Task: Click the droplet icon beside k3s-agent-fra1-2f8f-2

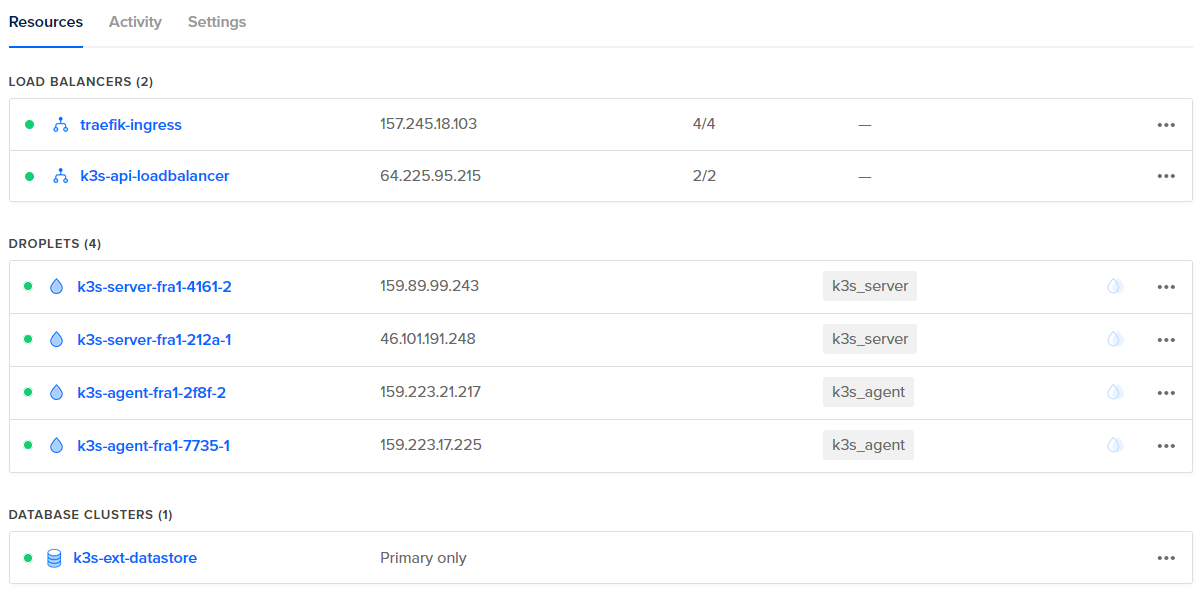Action: [56, 392]
